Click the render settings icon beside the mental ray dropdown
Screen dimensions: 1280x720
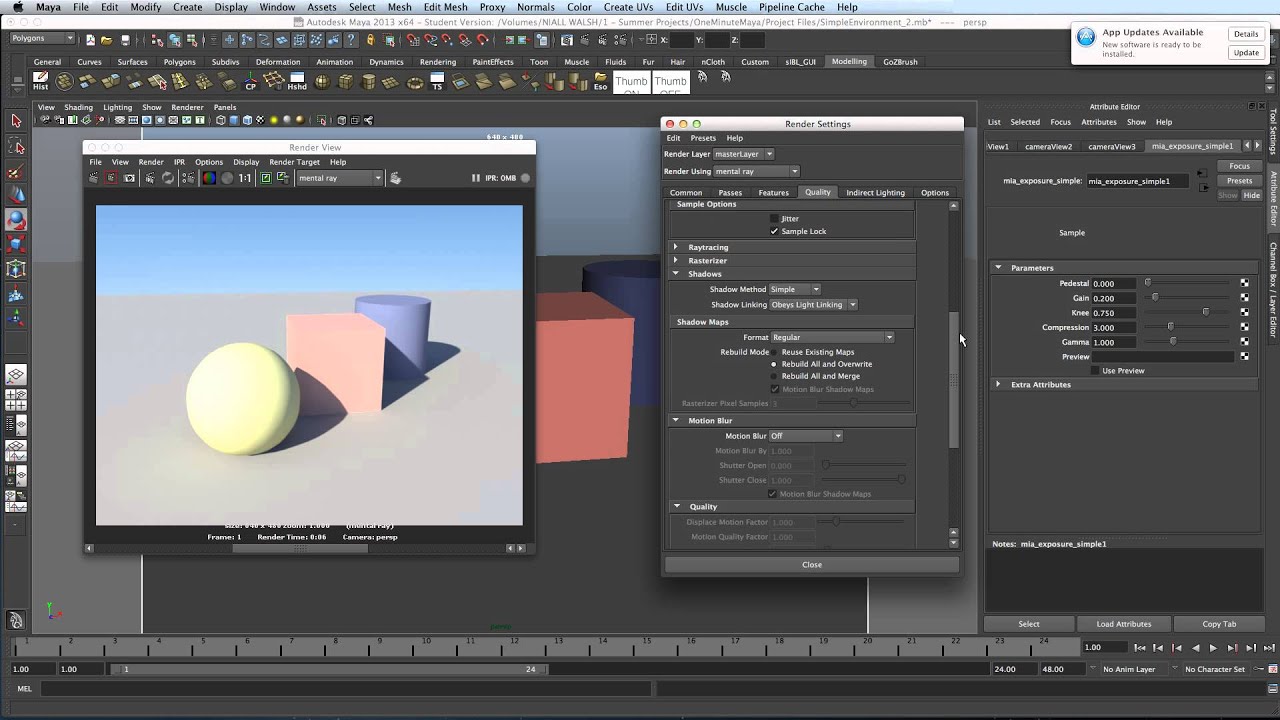[x=395, y=178]
